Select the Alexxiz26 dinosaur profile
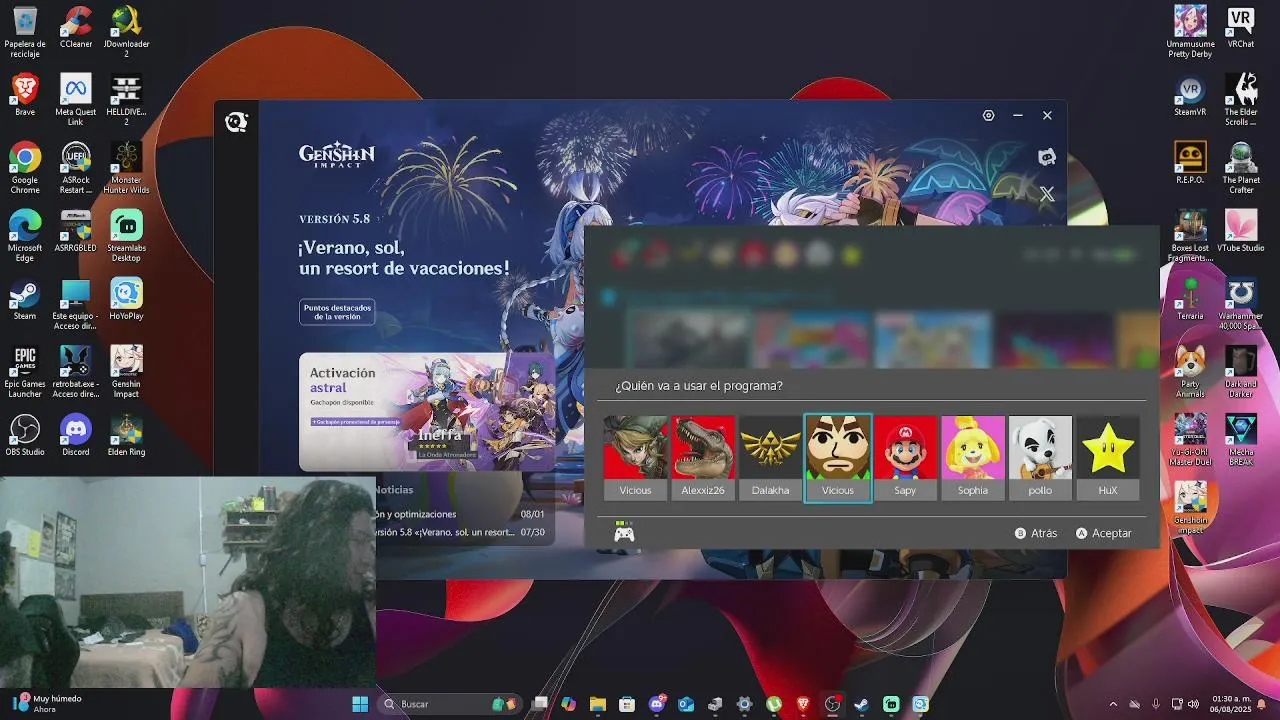This screenshot has height=720, width=1280. click(x=703, y=458)
